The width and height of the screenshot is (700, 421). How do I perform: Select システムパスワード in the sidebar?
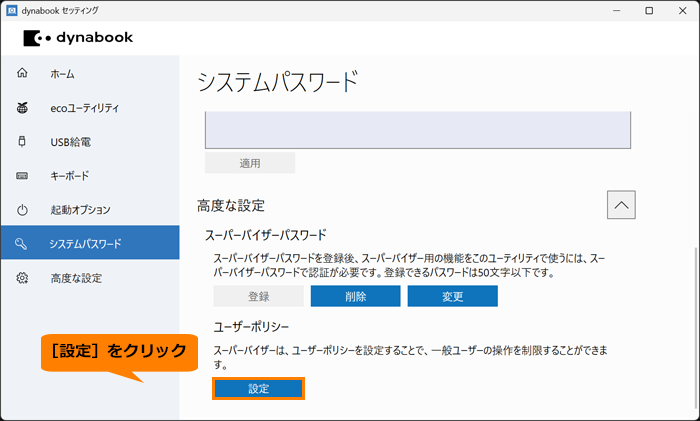pyautogui.click(x=90, y=243)
